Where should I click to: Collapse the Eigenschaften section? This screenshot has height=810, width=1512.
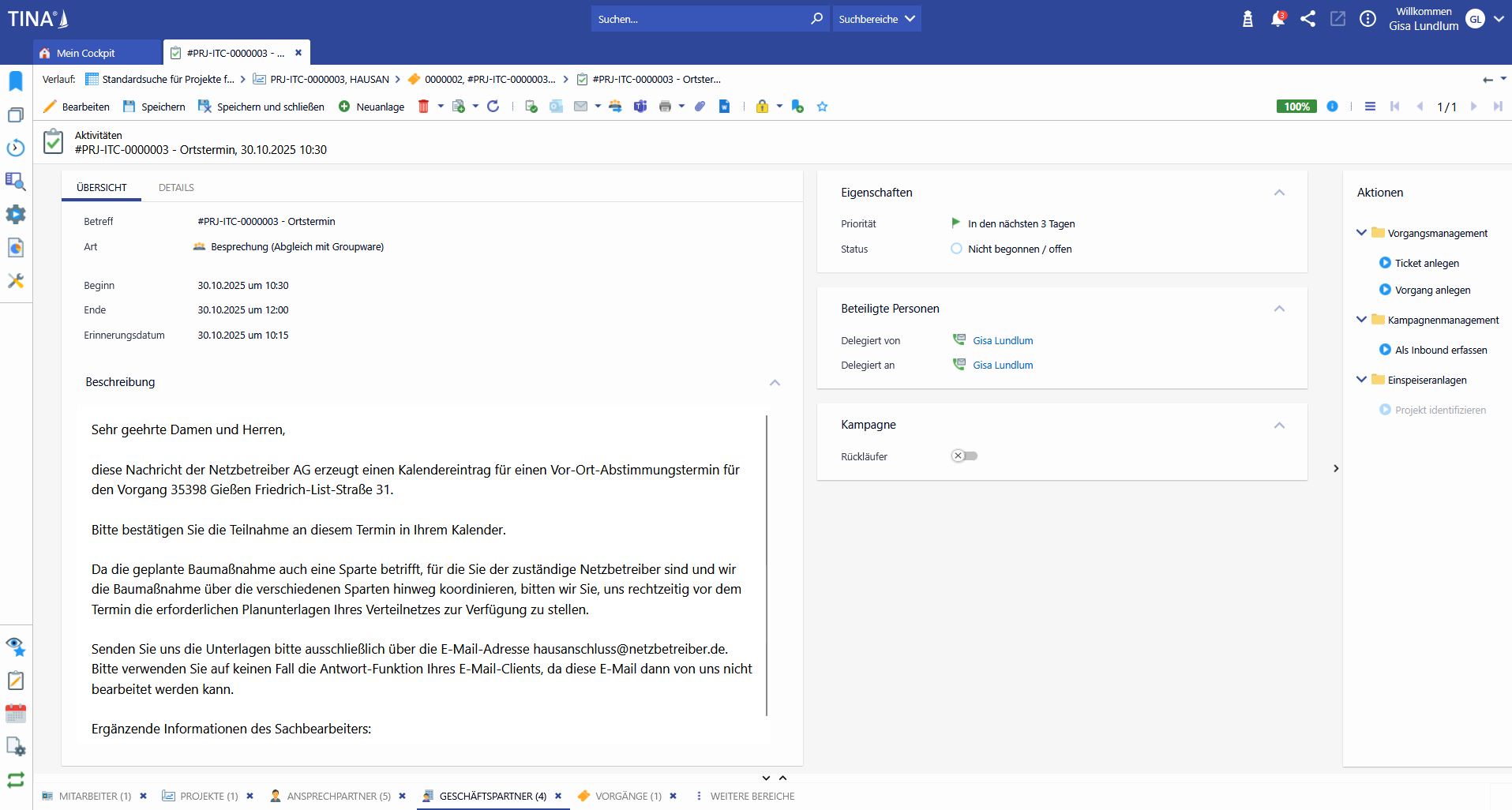[1279, 193]
